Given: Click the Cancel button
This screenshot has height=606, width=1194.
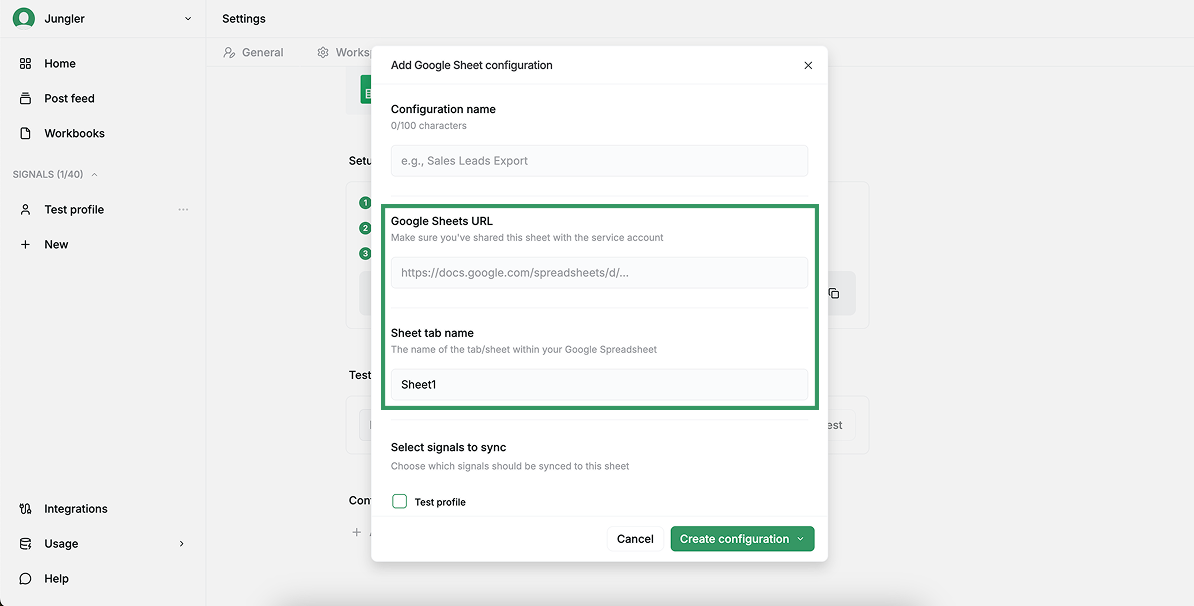Looking at the screenshot, I should [634, 538].
